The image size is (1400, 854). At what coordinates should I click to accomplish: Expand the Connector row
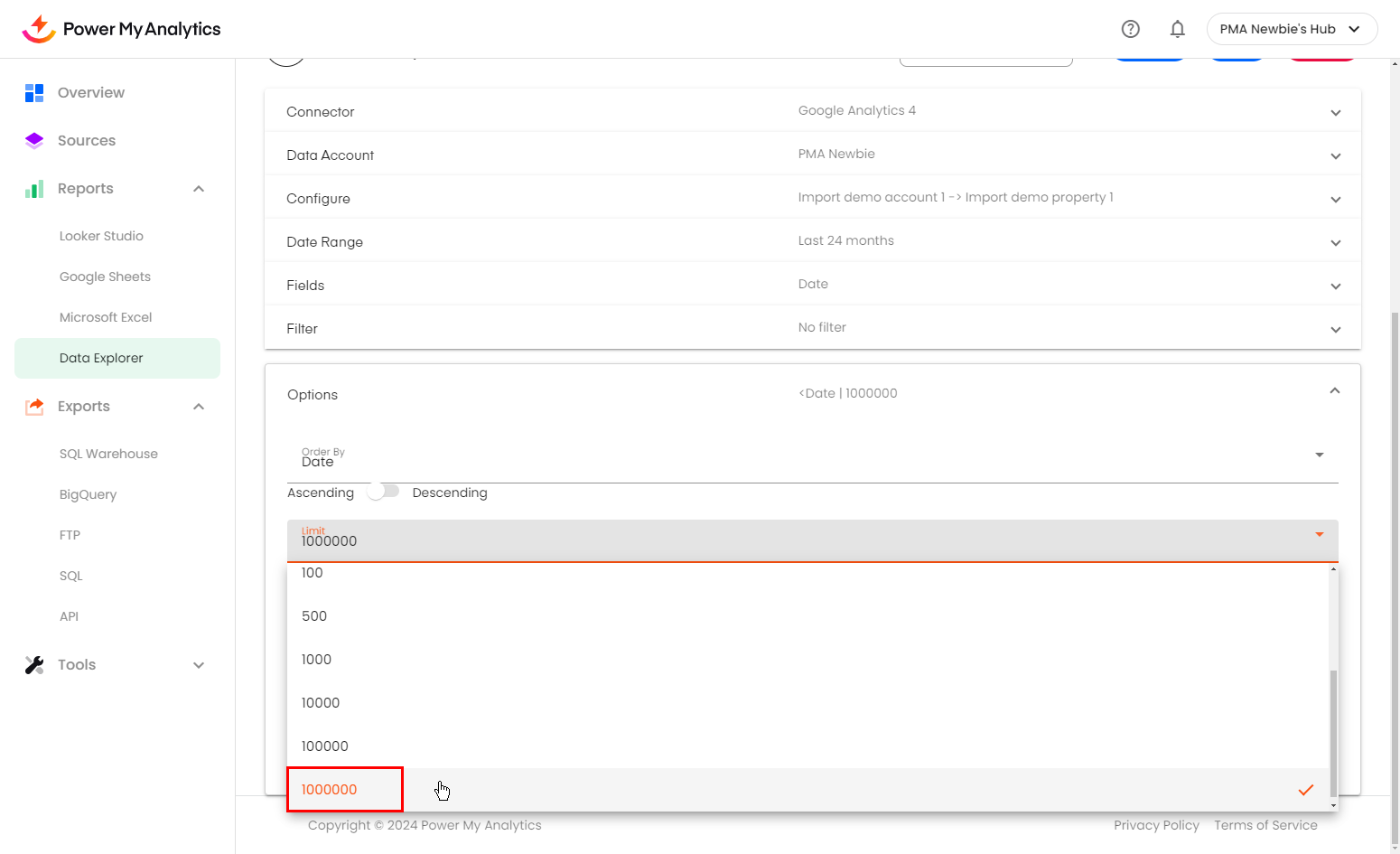[x=1335, y=112]
